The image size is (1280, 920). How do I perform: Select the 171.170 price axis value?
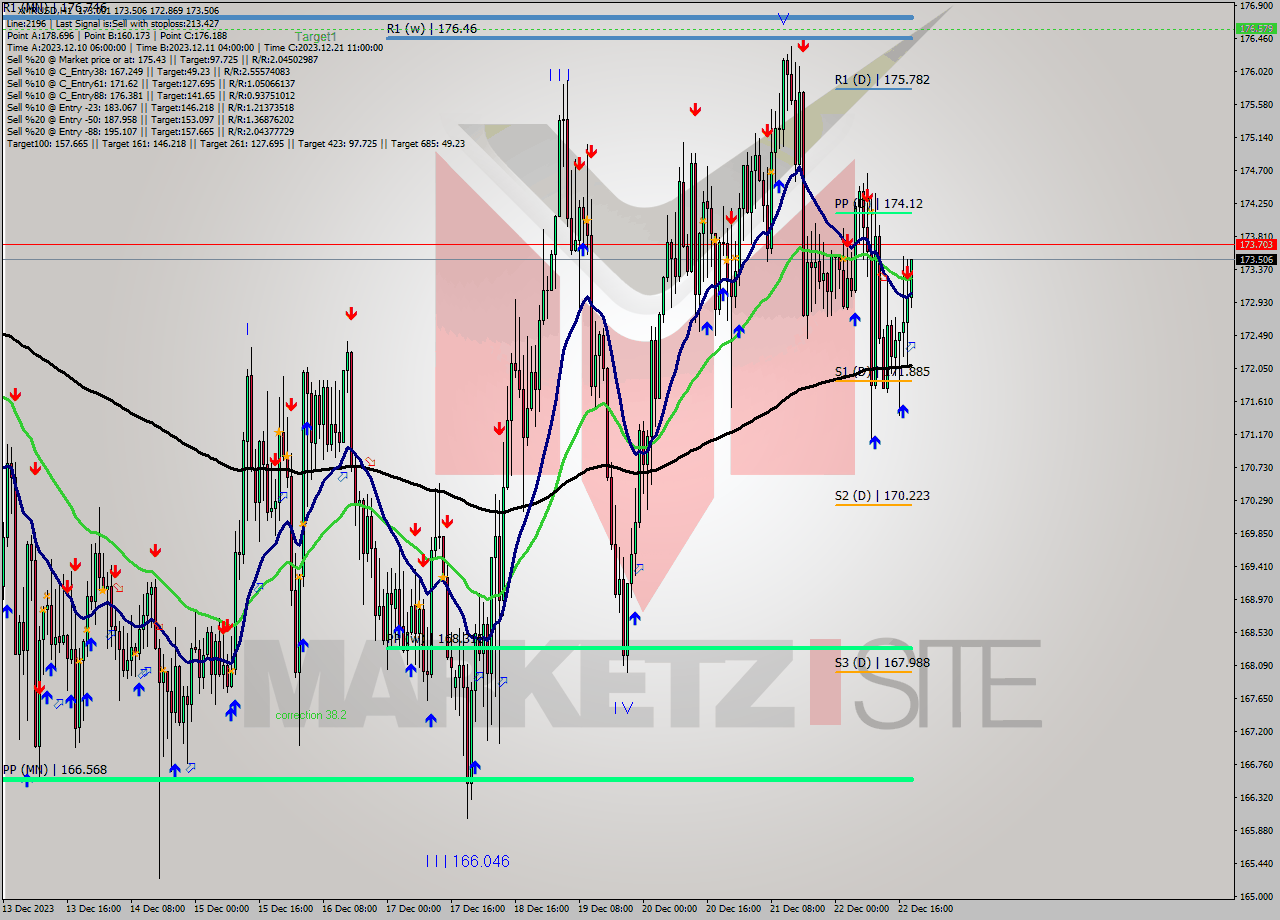(x=1256, y=434)
